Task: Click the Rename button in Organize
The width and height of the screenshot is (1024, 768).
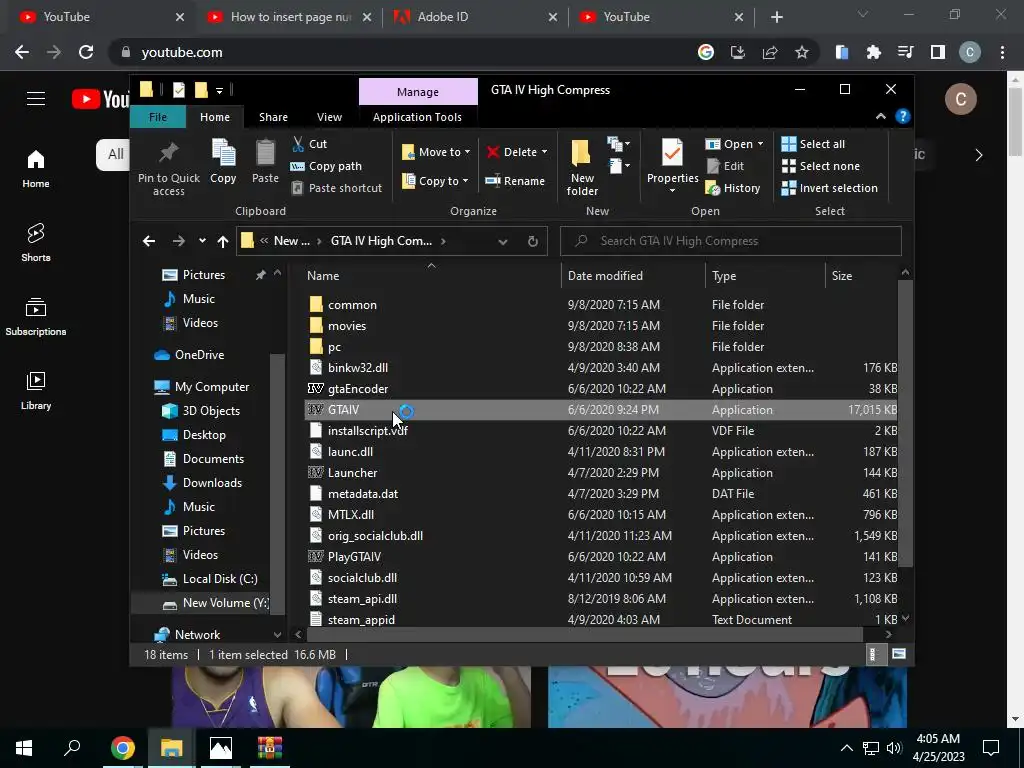Action: point(515,181)
